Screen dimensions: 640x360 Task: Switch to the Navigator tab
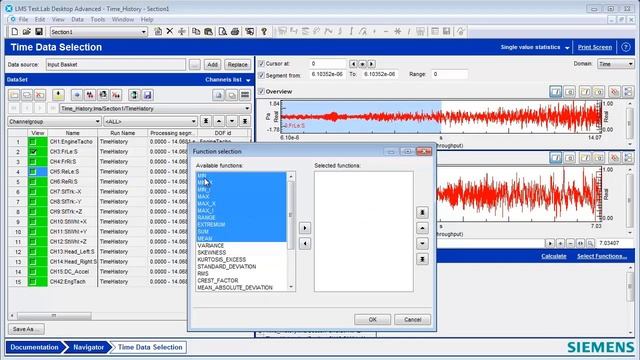tap(88, 347)
